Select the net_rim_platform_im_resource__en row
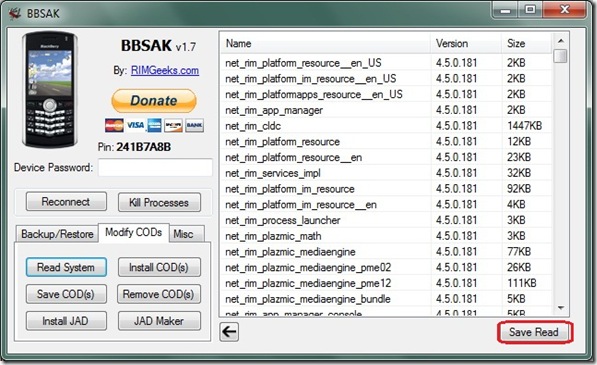 [386, 204]
